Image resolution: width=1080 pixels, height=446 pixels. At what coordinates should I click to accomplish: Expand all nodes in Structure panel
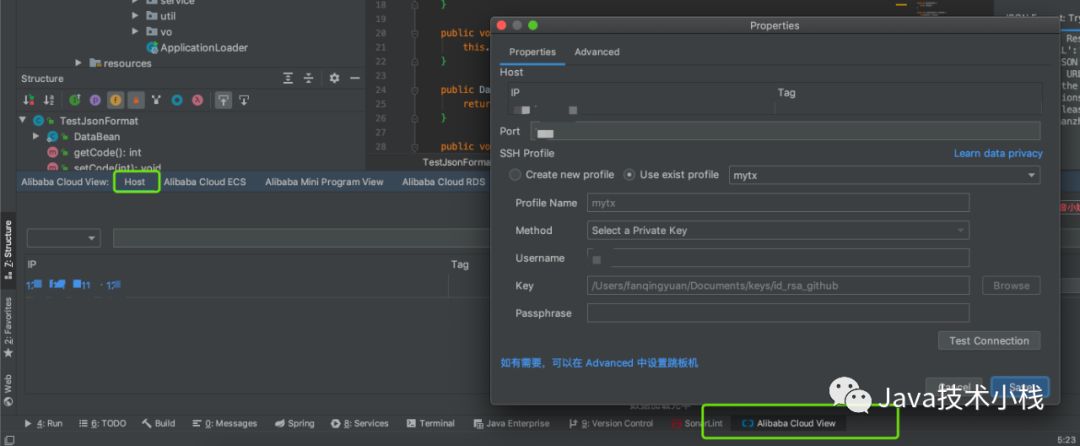click(289, 78)
